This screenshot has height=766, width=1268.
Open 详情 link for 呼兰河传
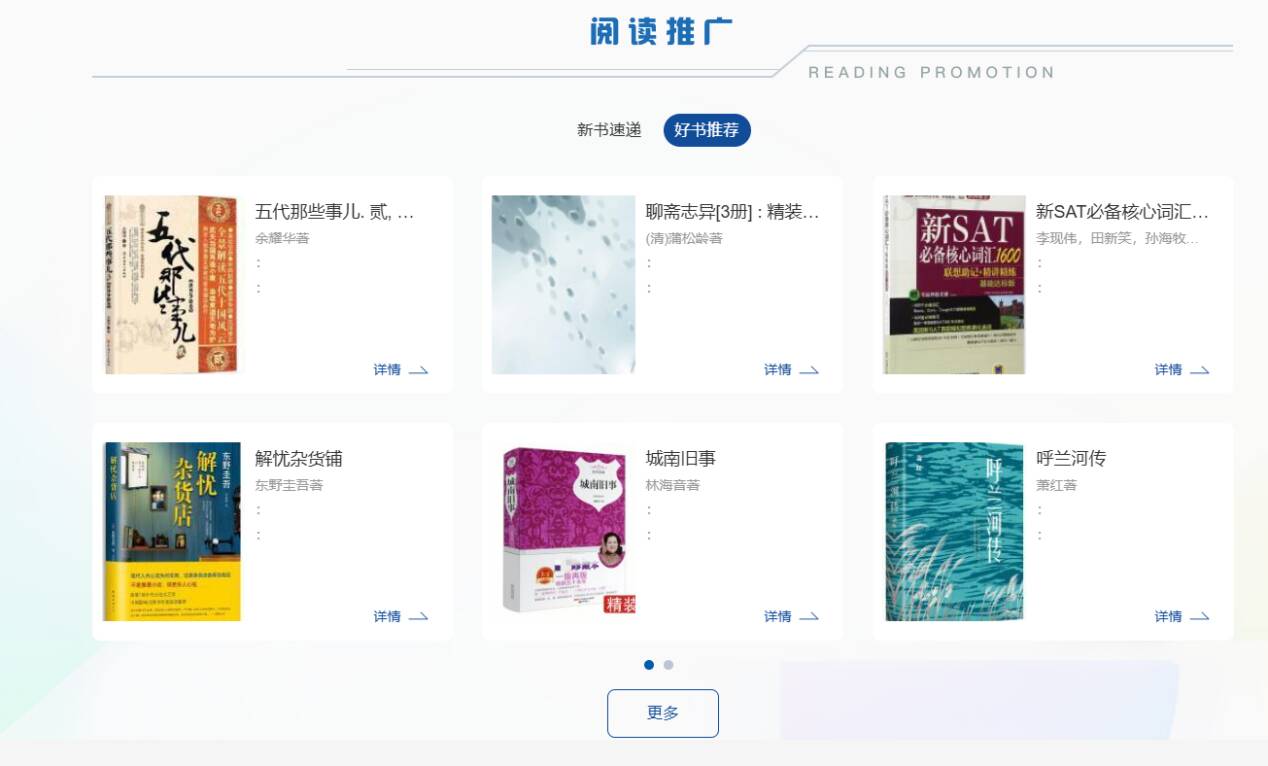point(1168,617)
